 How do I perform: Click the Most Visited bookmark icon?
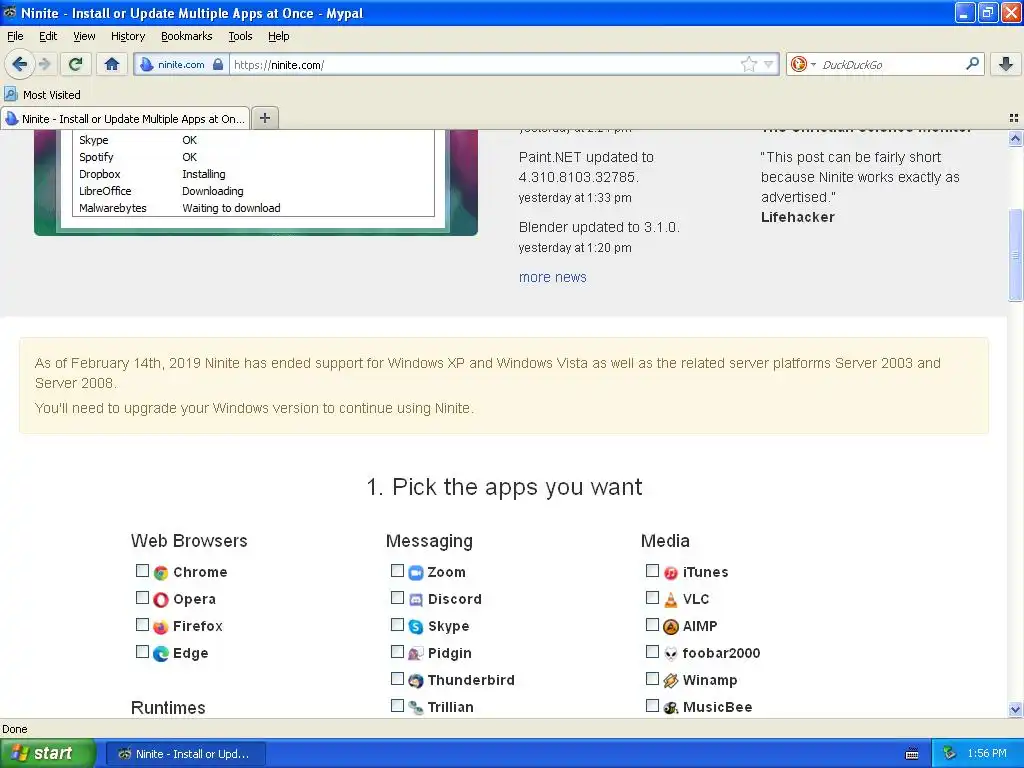10,94
